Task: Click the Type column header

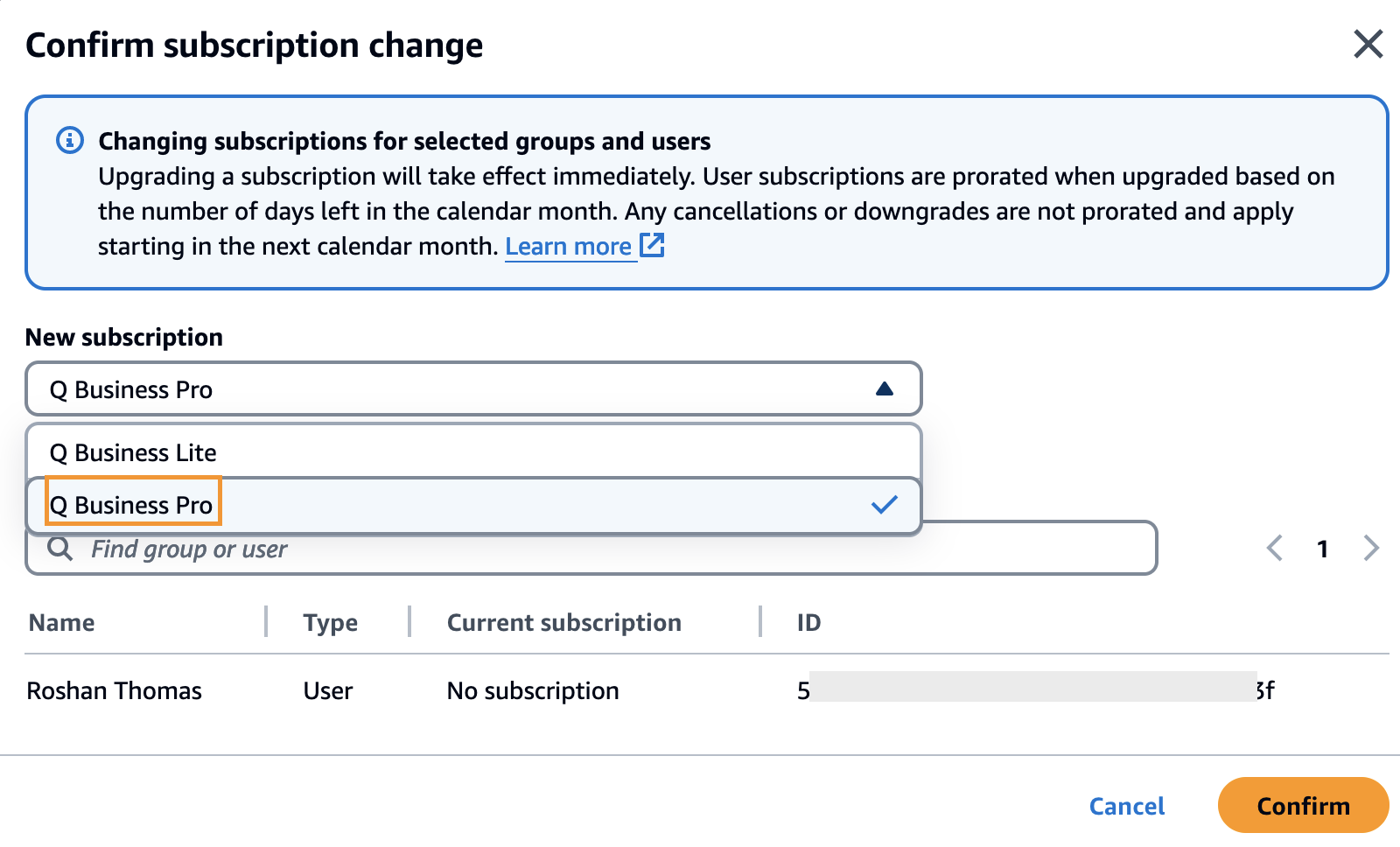Action: click(x=331, y=623)
